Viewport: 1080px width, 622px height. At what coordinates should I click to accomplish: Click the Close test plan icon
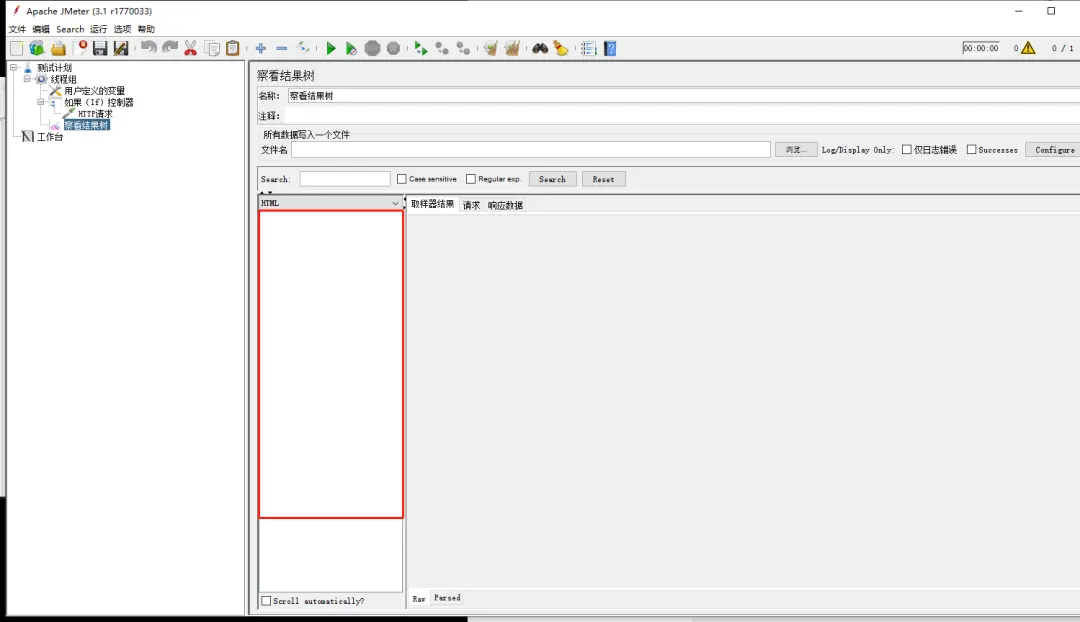coord(83,48)
